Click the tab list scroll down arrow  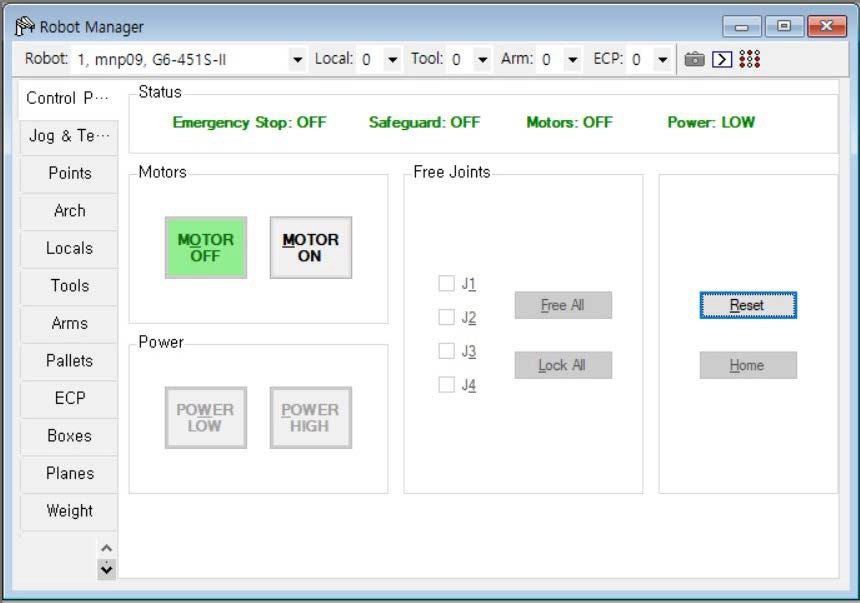point(106,569)
